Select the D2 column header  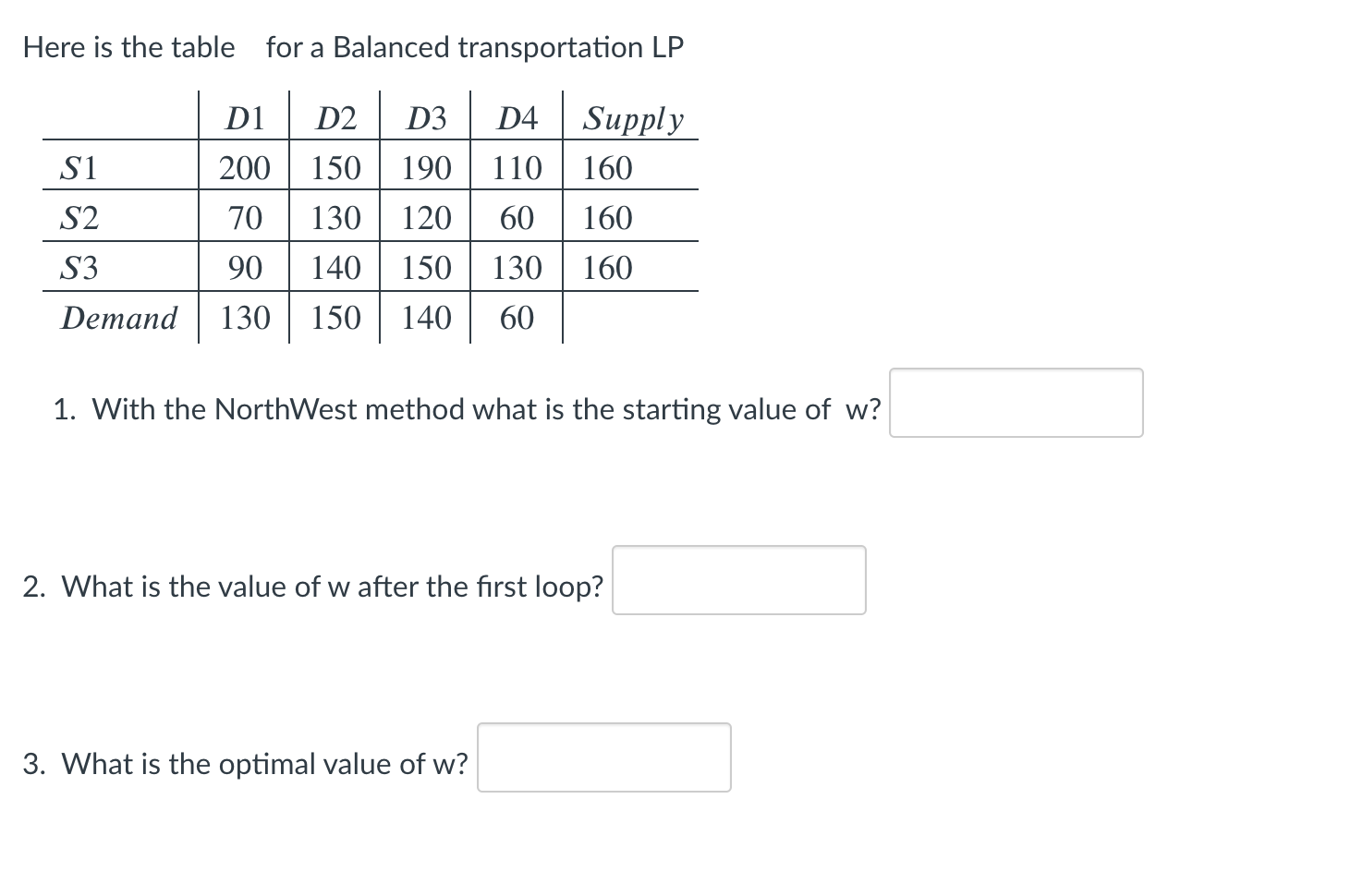coord(335,117)
